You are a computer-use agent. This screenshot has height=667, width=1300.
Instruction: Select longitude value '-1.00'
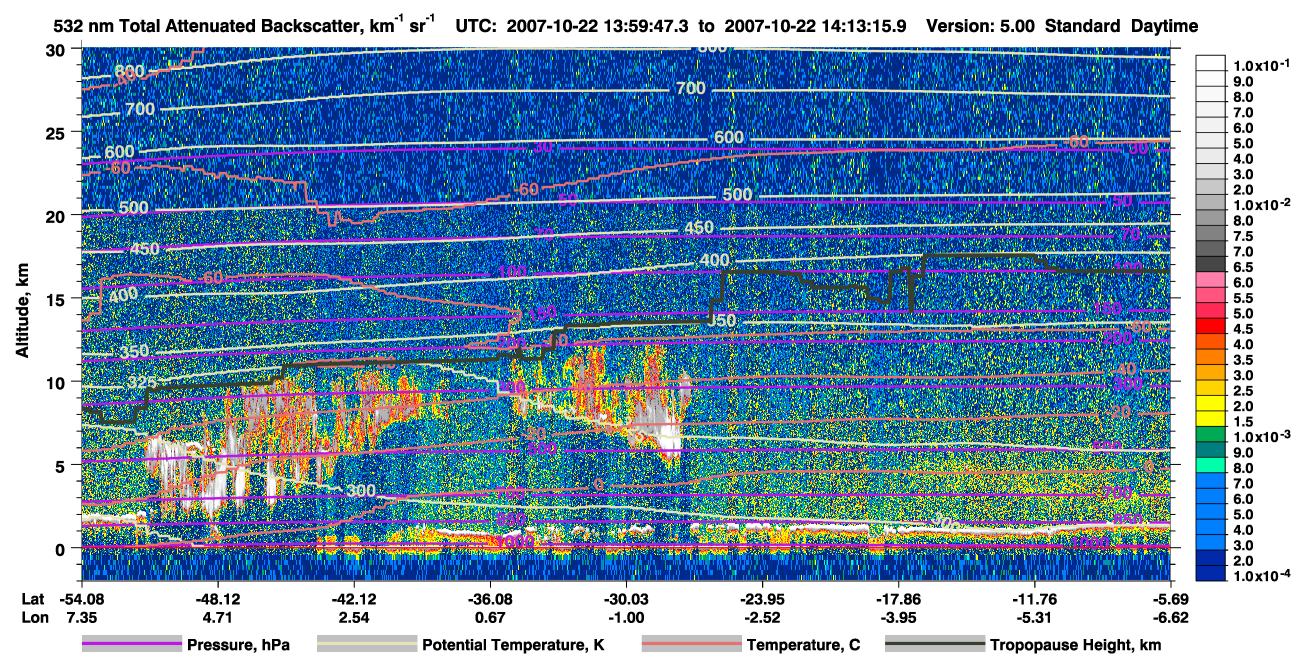pyautogui.click(x=626, y=618)
